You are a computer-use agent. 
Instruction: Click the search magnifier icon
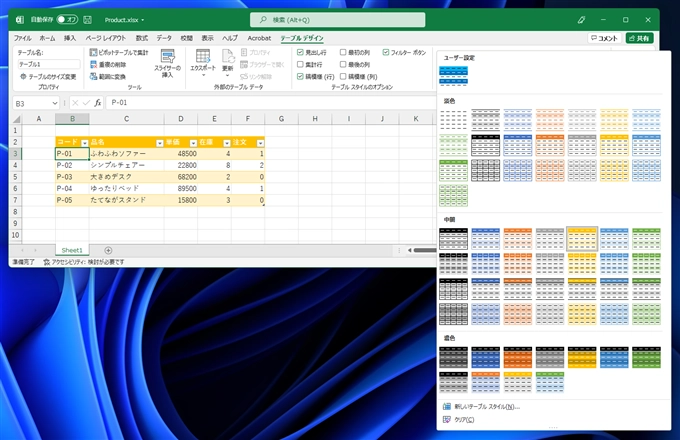click(263, 20)
